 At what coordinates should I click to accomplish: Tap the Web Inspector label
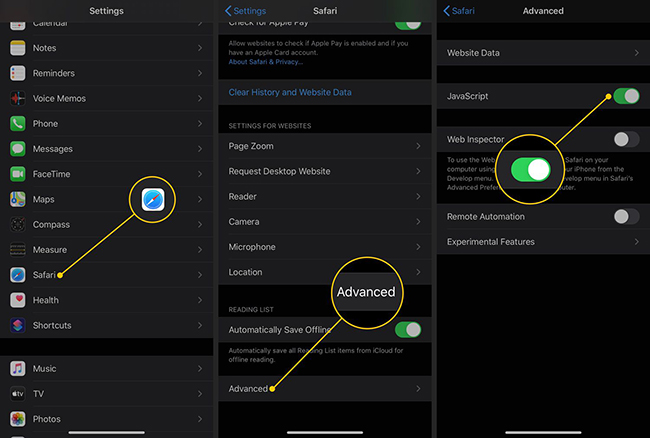[475, 139]
